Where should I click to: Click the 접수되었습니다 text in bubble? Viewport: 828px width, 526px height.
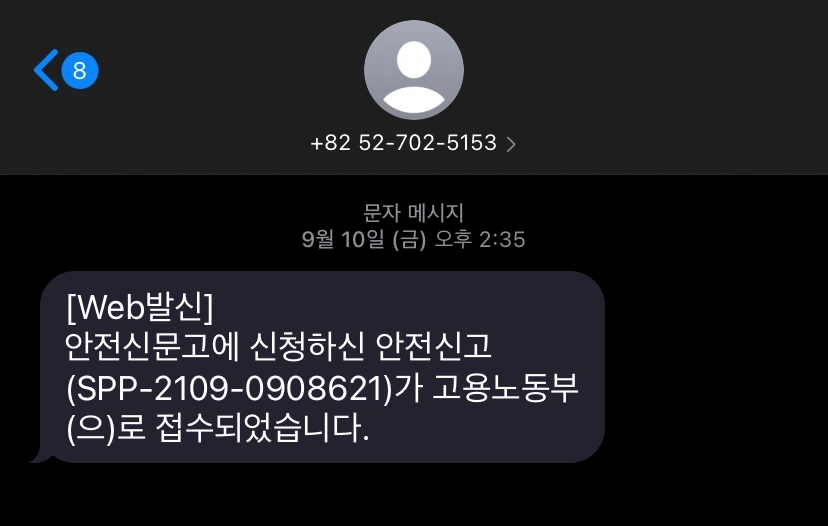258,428
